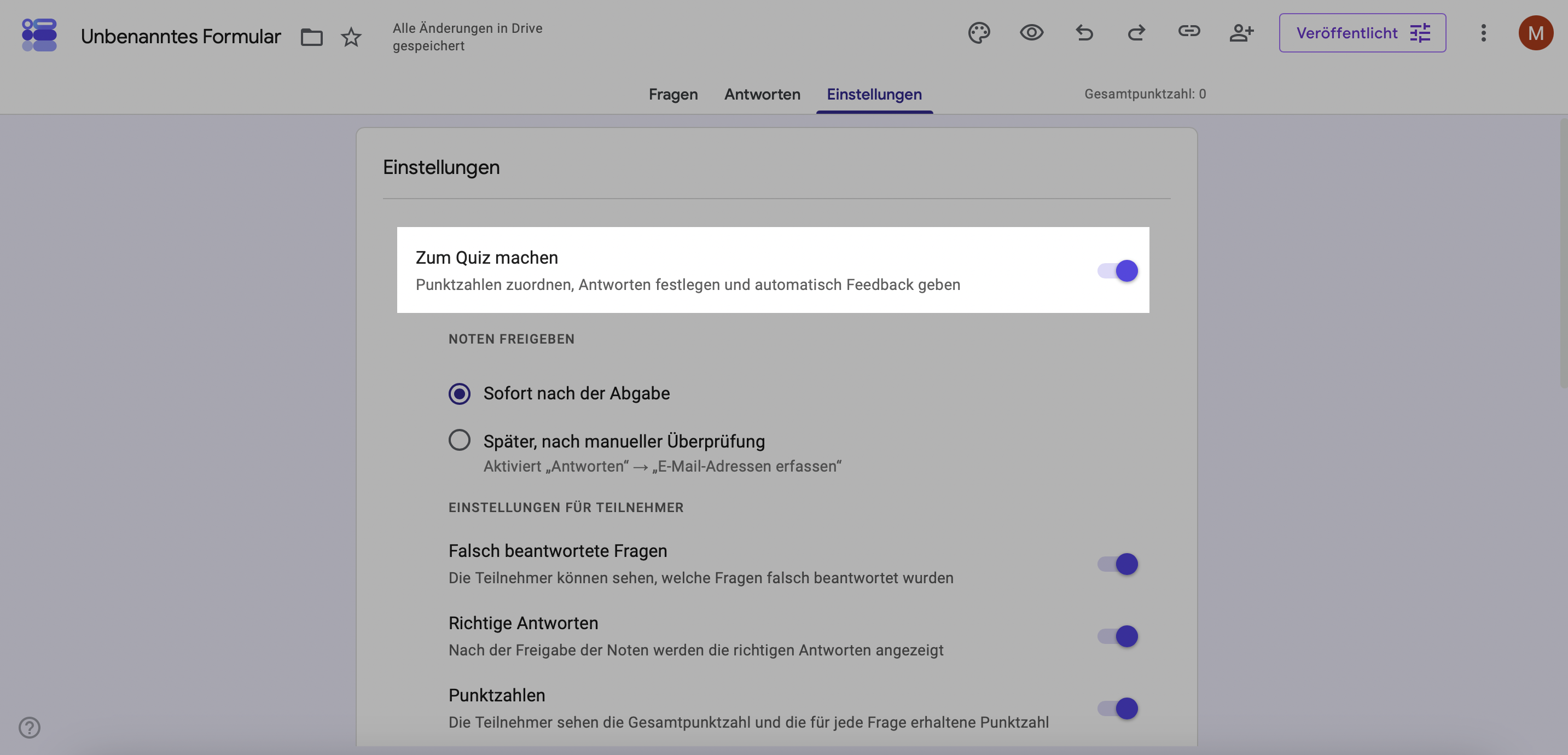This screenshot has height=755, width=1568.
Task: Click the move to folder icon
Action: [312, 37]
